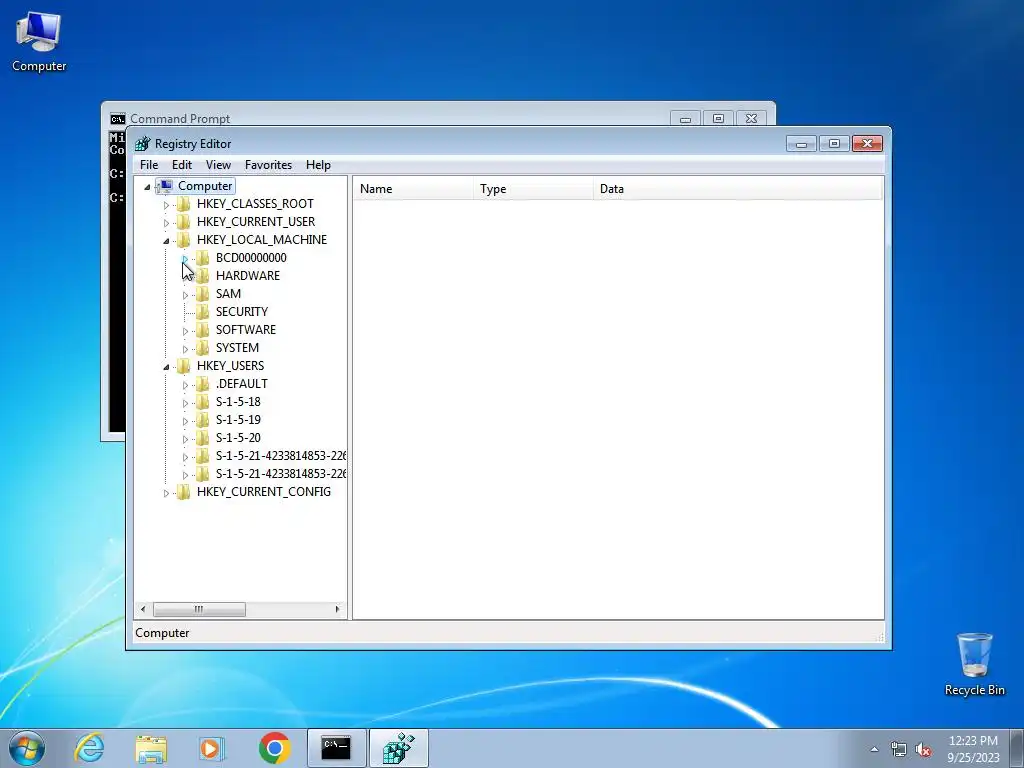1024x768 pixels.
Task: Expand the .DEFAULT key
Action: point(185,385)
